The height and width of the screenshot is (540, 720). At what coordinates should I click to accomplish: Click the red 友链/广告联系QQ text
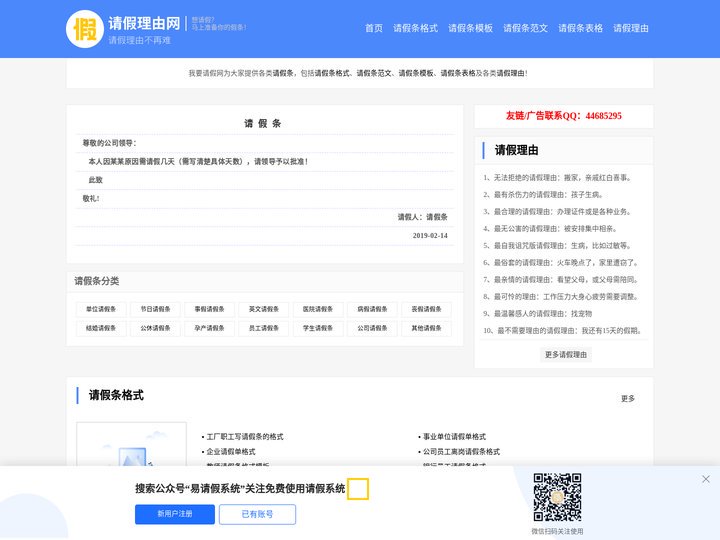564,116
